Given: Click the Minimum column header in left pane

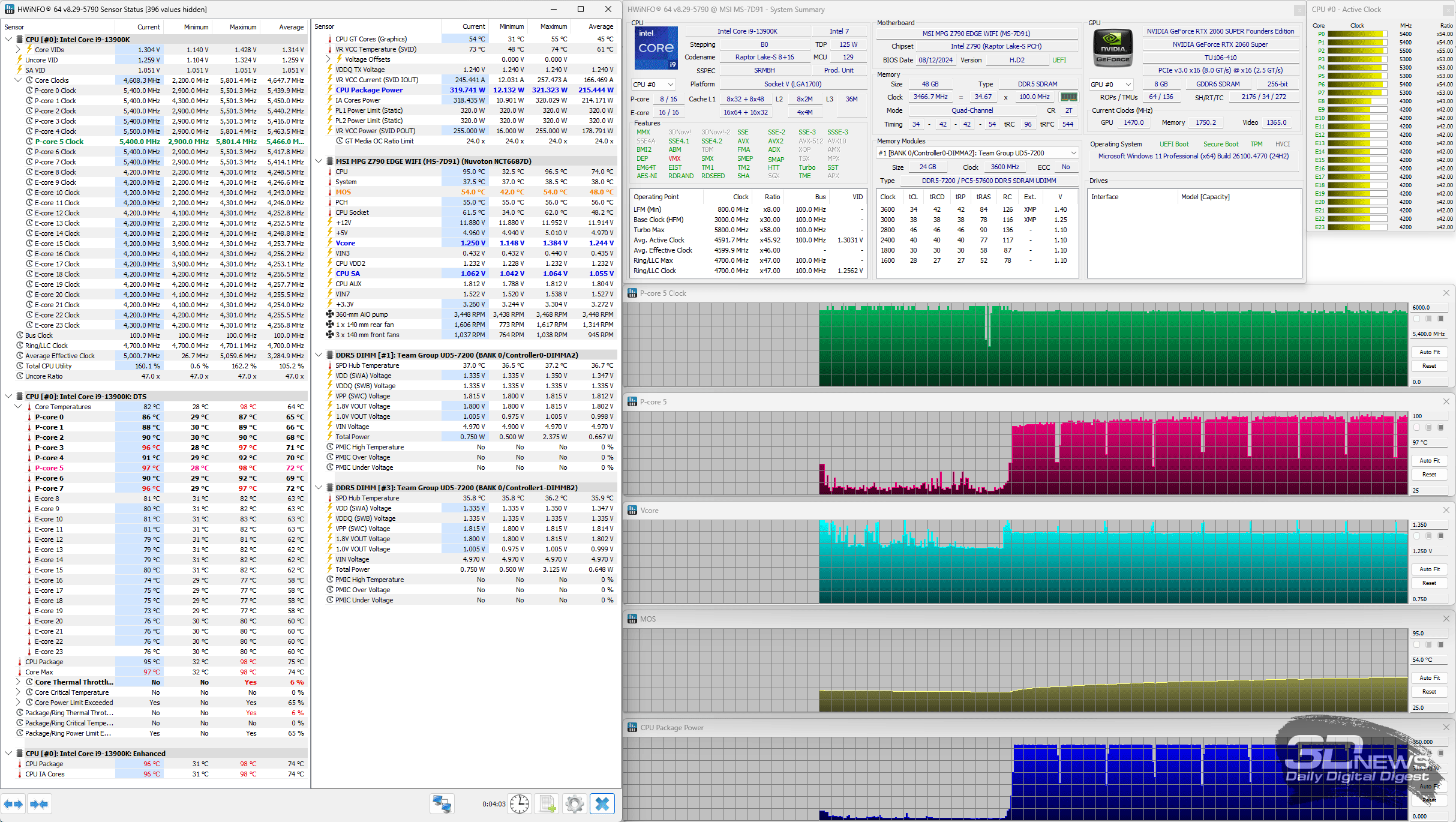Looking at the screenshot, I should pos(187,27).
